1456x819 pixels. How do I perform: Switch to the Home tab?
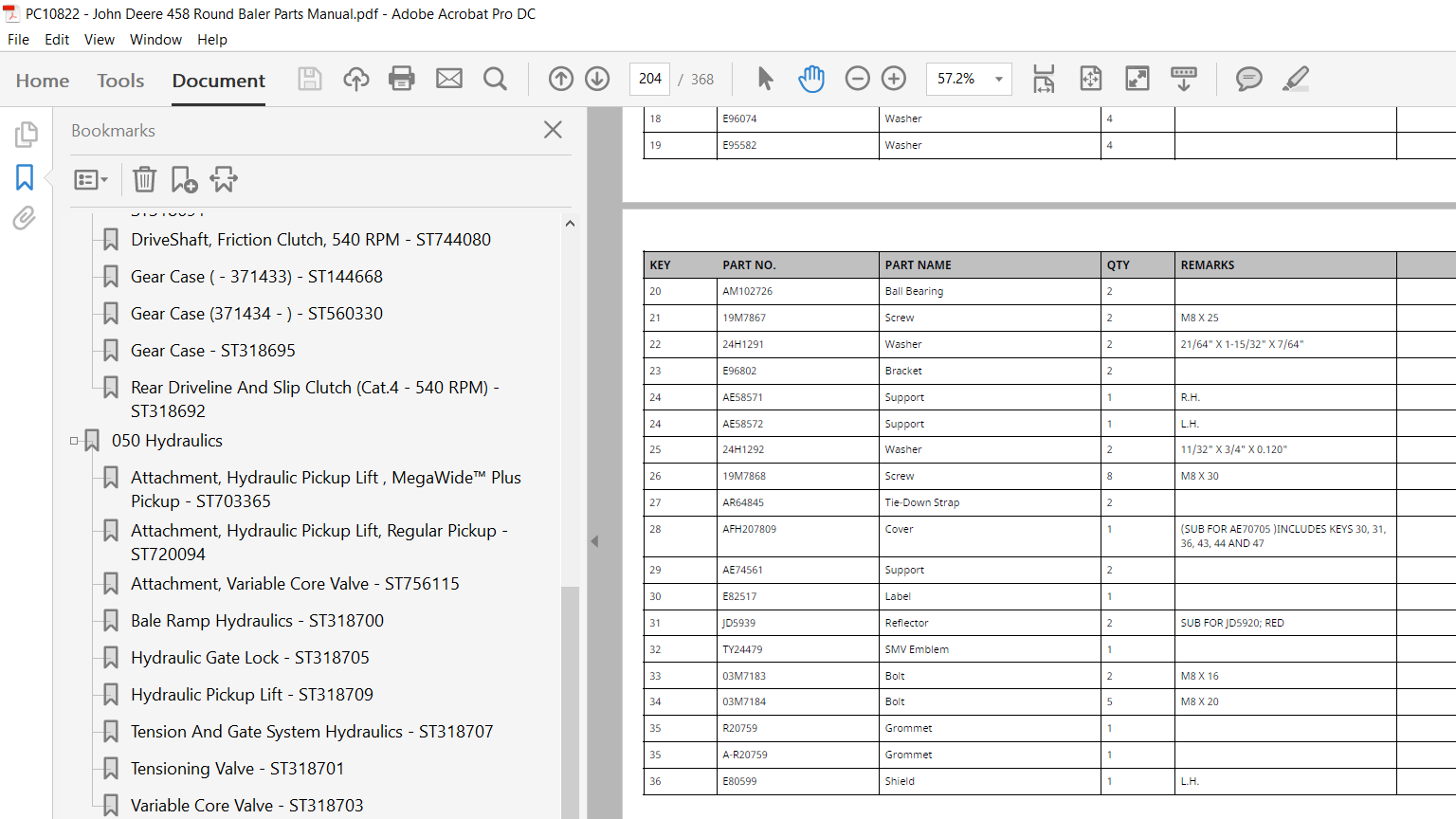pos(43,81)
